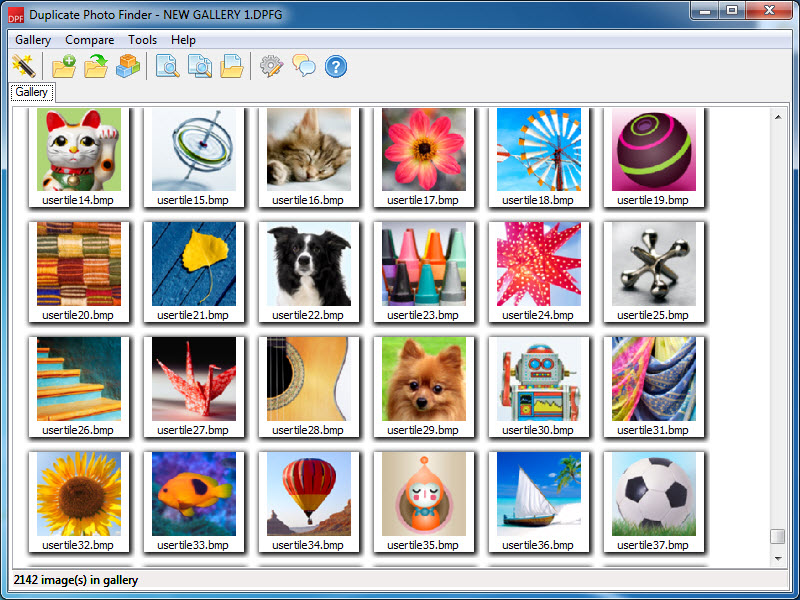Open settings with the gear icon
The image size is (800, 600).
click(271, 67)
